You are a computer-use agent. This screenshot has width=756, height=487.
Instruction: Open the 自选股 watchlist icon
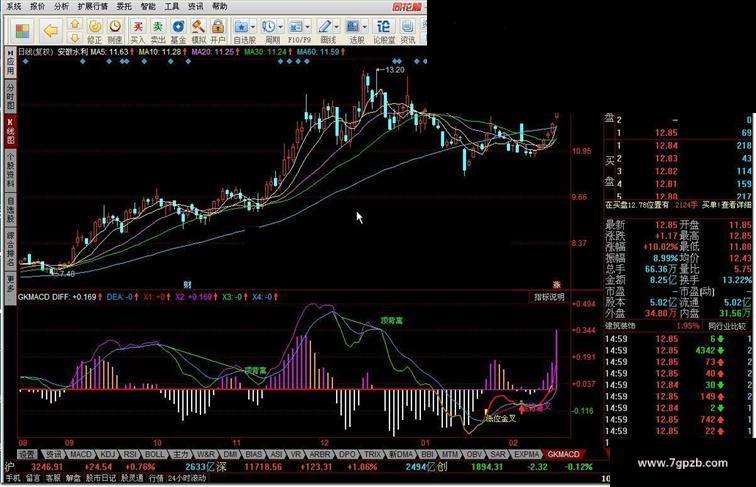coord(241,31)
